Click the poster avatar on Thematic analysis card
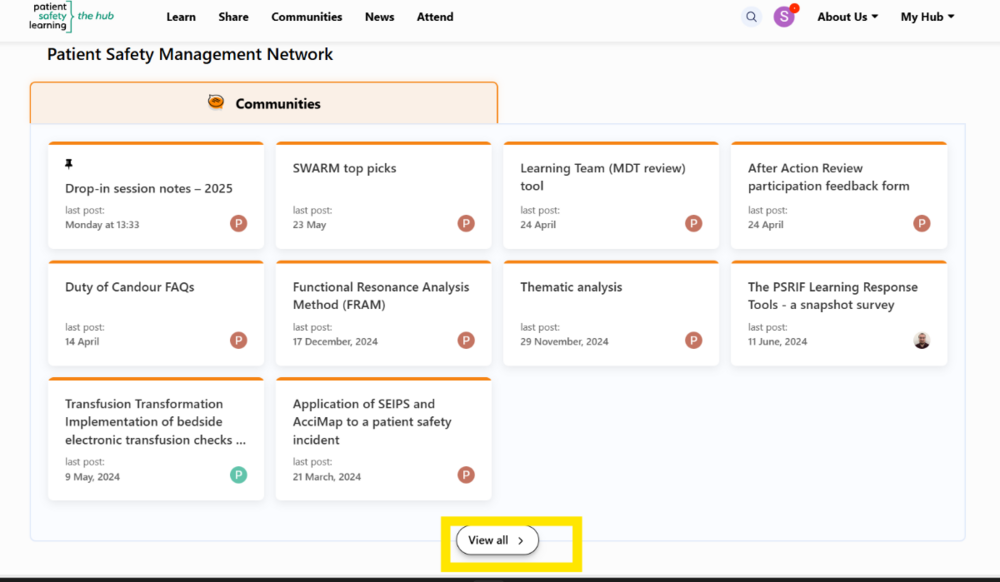1000x582 pixels. click(x=694, y=340)
